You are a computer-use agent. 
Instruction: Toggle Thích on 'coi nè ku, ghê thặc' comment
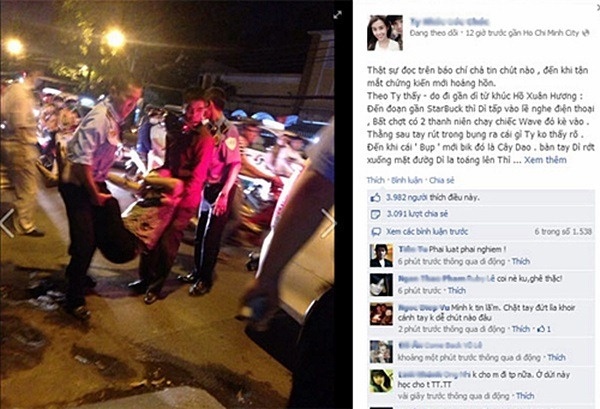pyautogui.click(x=457, y=290)
